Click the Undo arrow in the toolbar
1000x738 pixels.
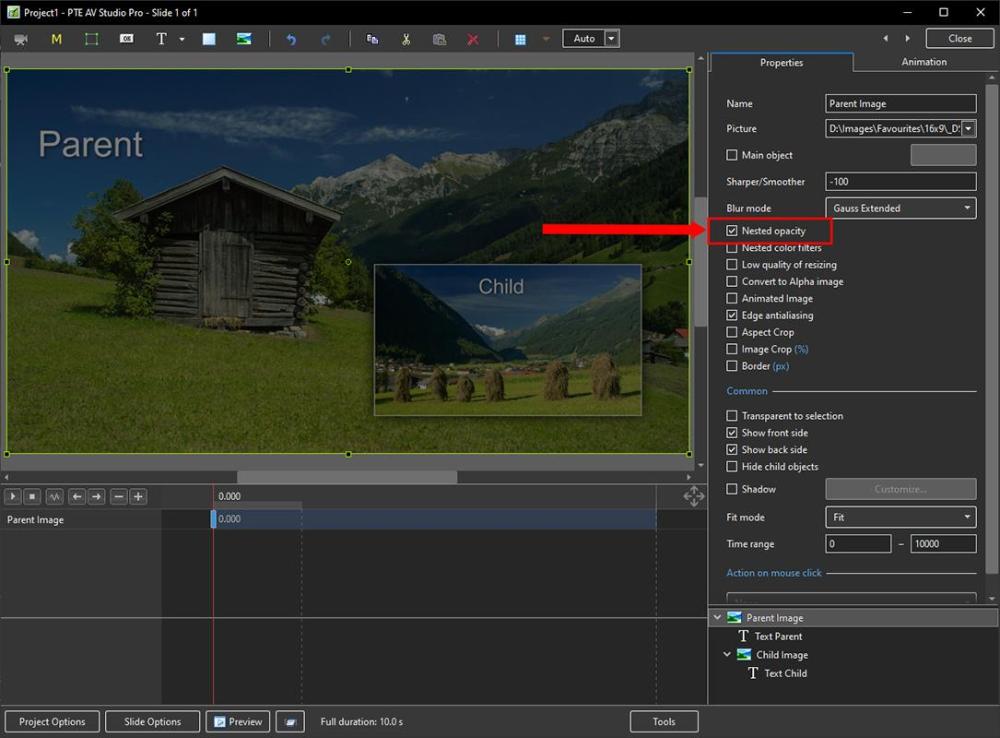(x=291, y=39)
